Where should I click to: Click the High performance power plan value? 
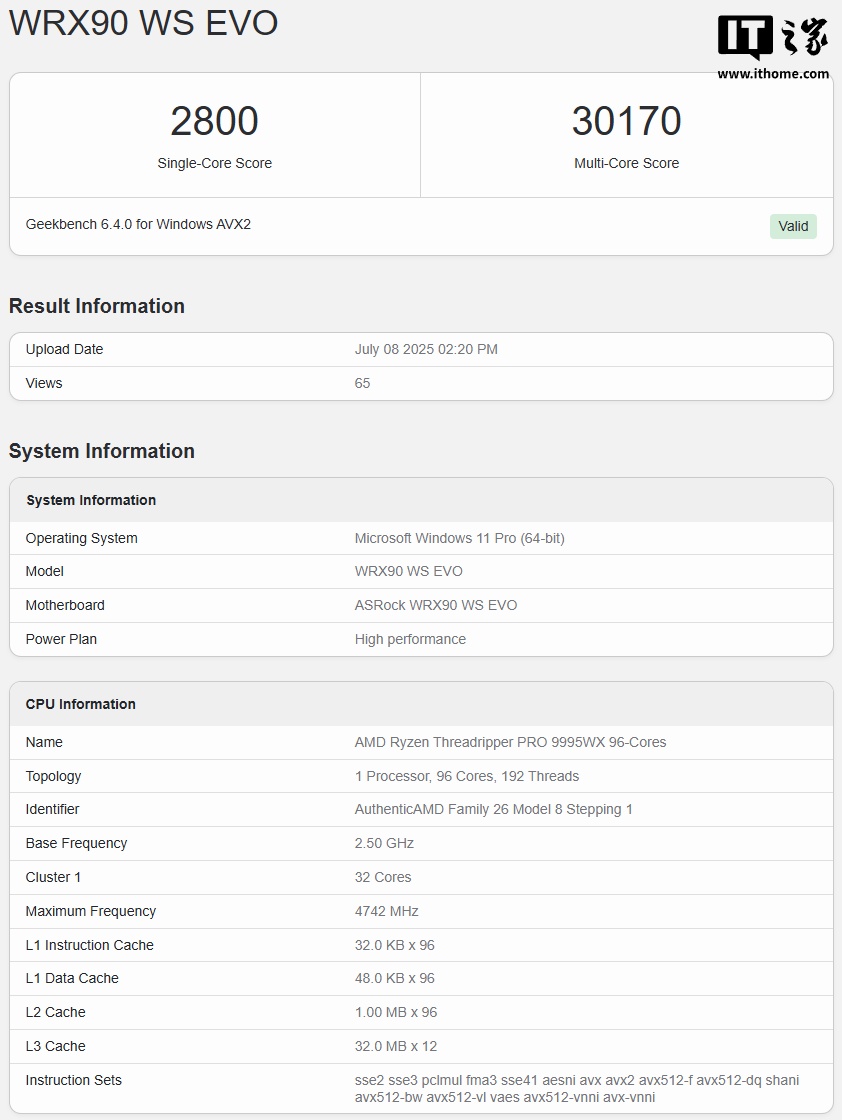(x=410, y=639)
